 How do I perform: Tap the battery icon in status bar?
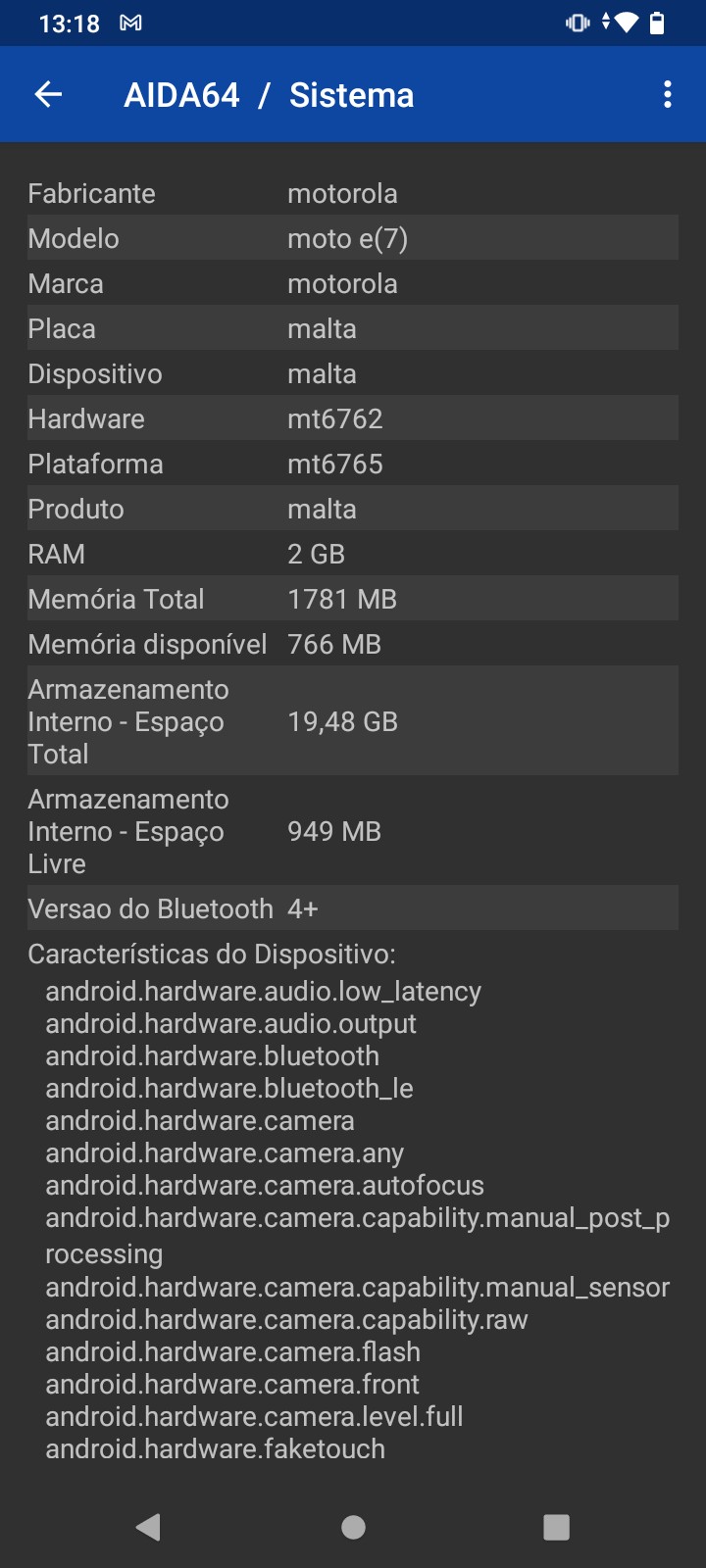click(x=658, y=23)
